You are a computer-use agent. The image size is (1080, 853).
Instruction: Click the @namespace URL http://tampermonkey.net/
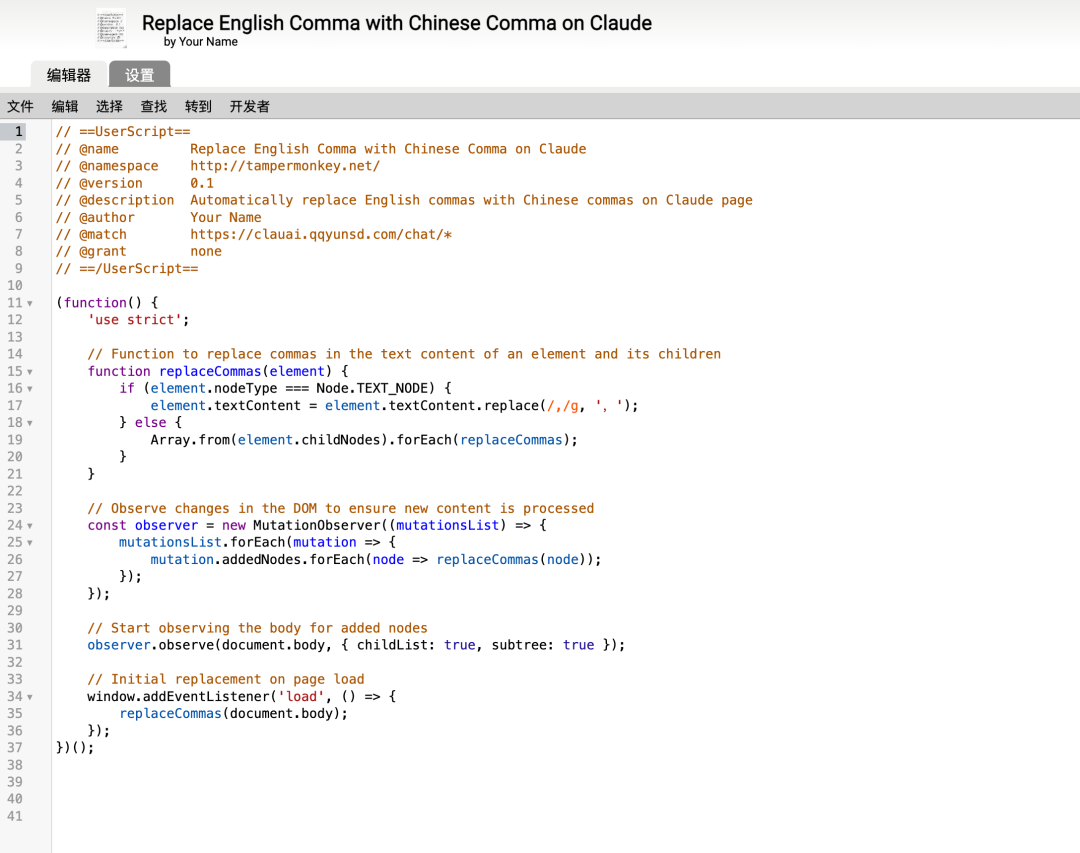tap(284, 165)
